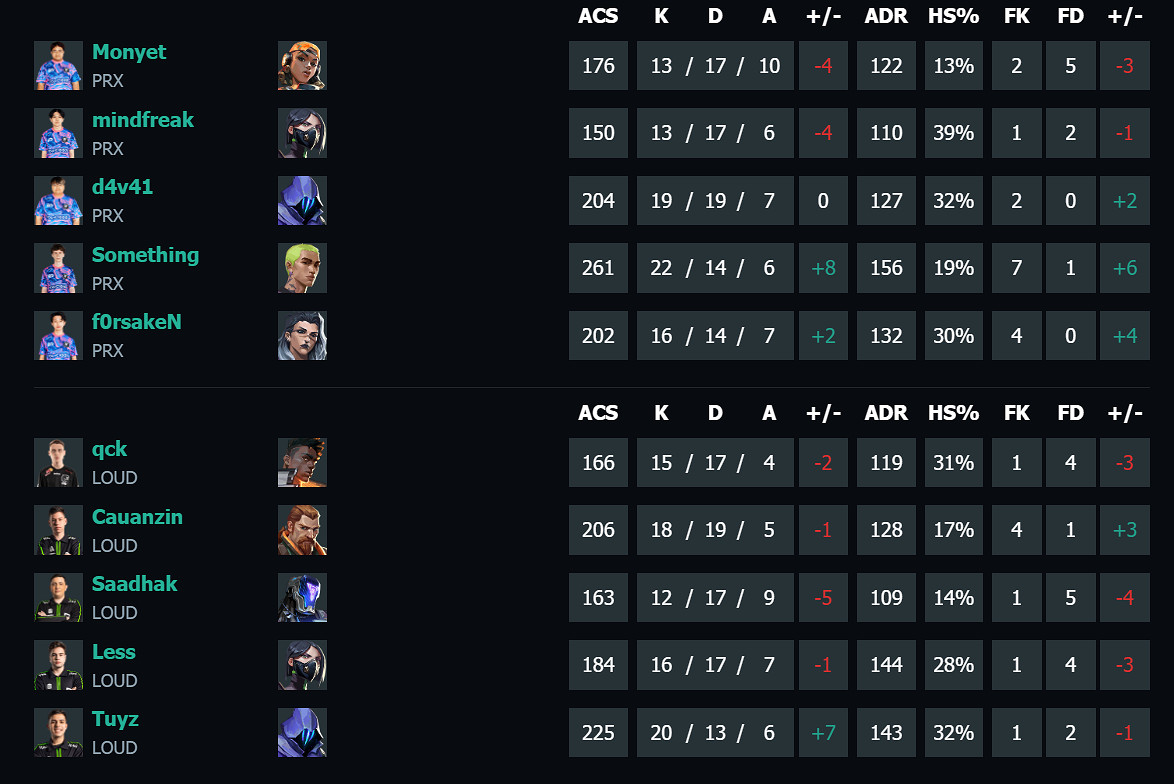
Task: Open Monyet's player profile link
Action: tap(129, 52)
